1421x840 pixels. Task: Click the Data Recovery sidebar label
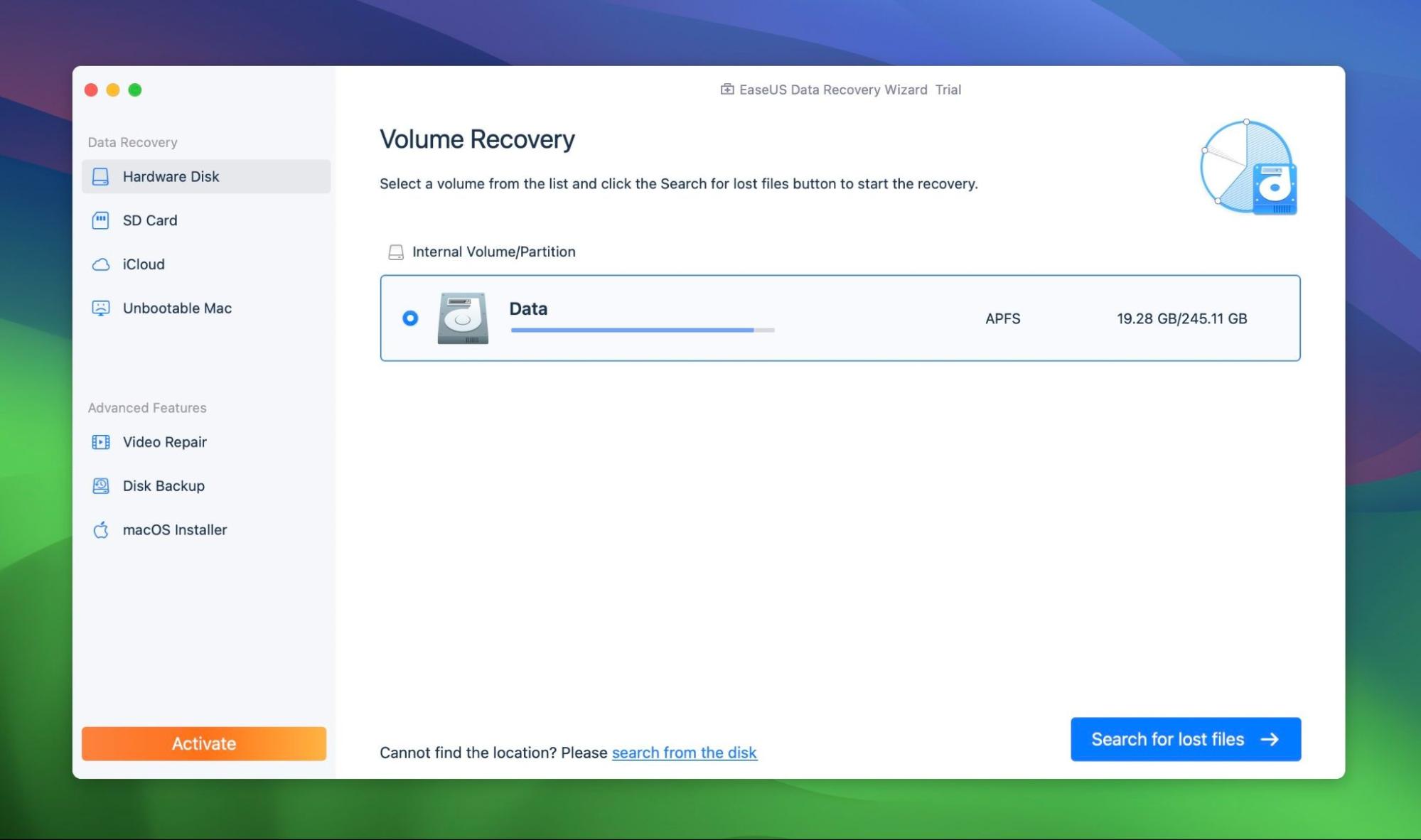(x=133, y=142)
